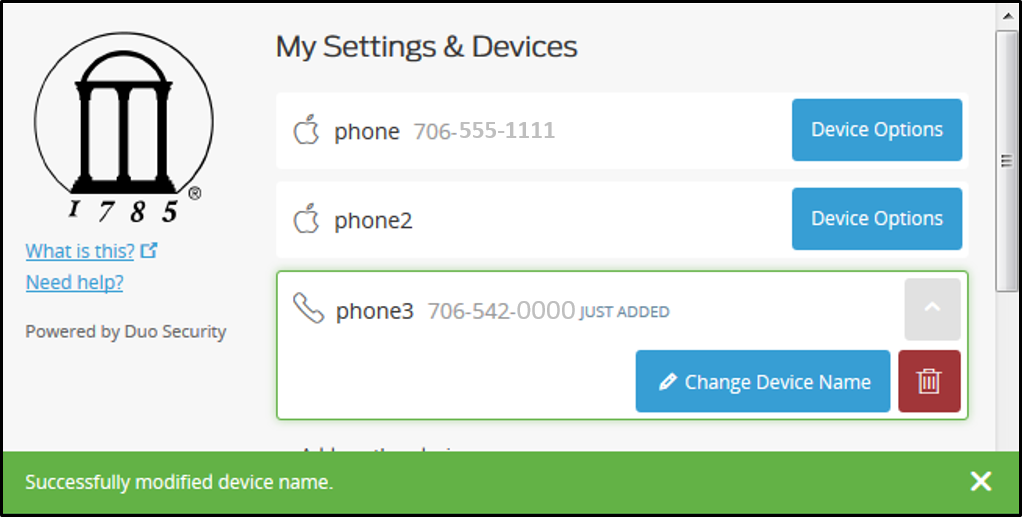Select the phone3 device row name
Viewport: 1022px width, 517px height.
click(375, 311)
